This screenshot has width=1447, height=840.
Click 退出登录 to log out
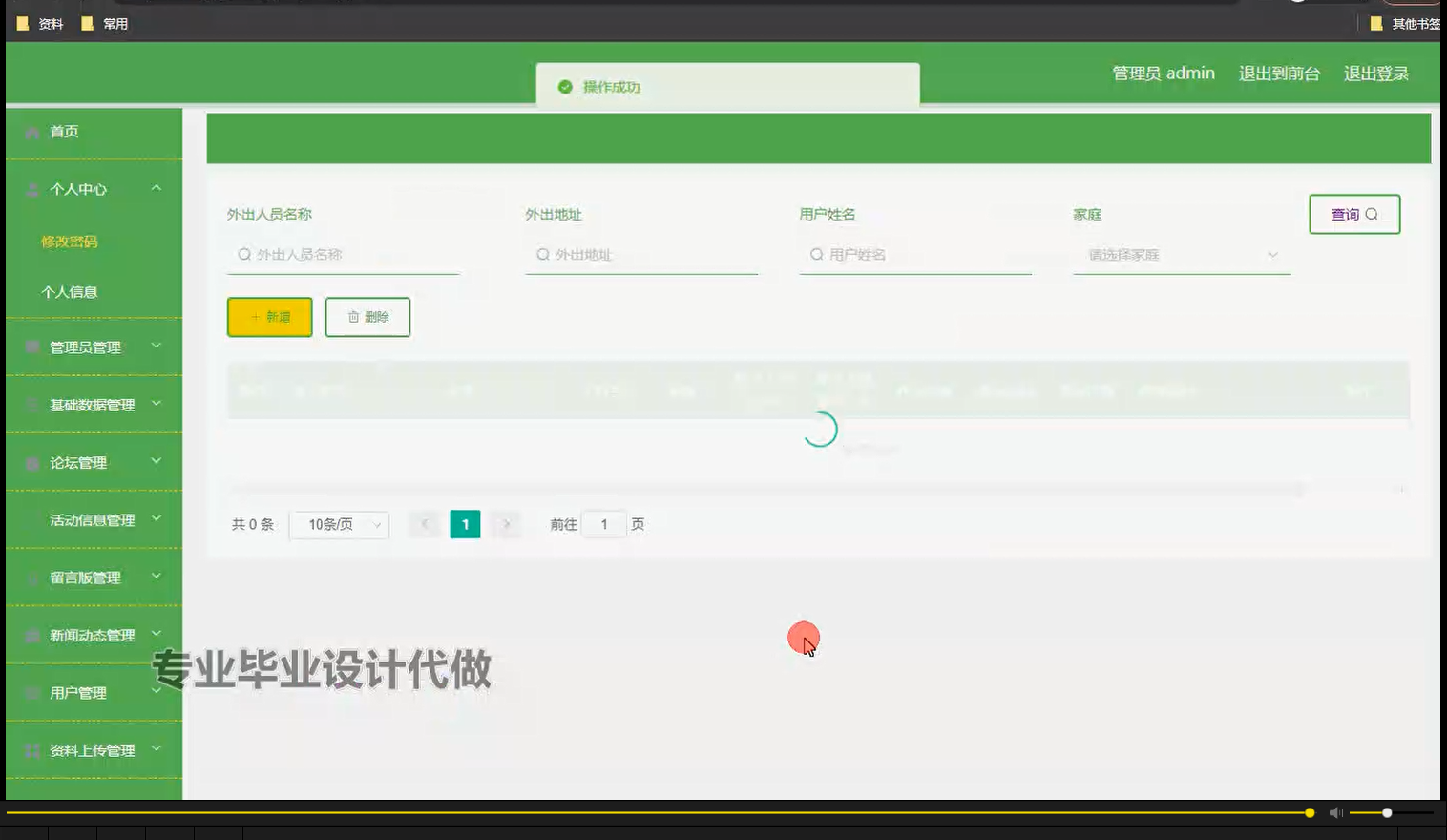1376,73
